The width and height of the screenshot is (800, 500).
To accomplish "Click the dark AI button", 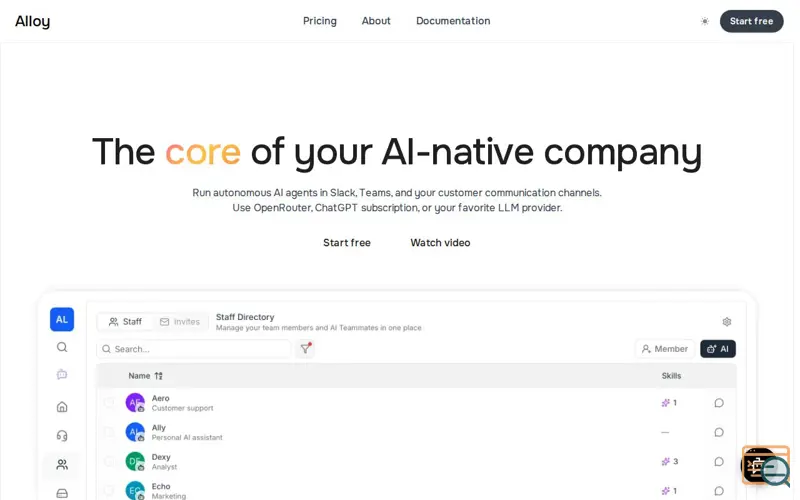I will click(x=718, y=349).
